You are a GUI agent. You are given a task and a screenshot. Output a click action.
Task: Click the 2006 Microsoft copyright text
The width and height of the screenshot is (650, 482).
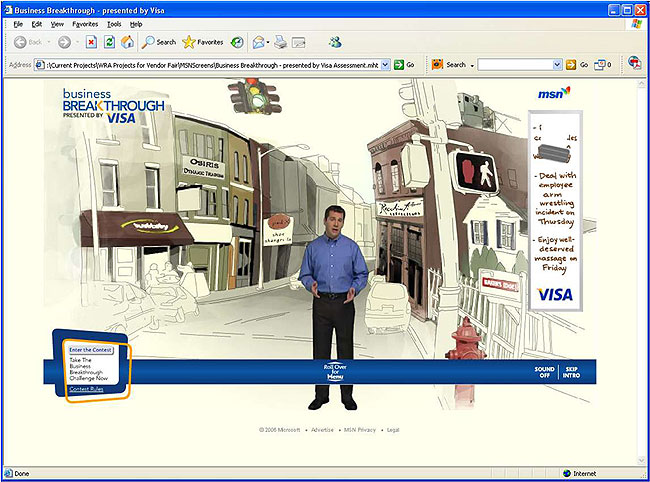pyautogui.click(x=279, y=430)
